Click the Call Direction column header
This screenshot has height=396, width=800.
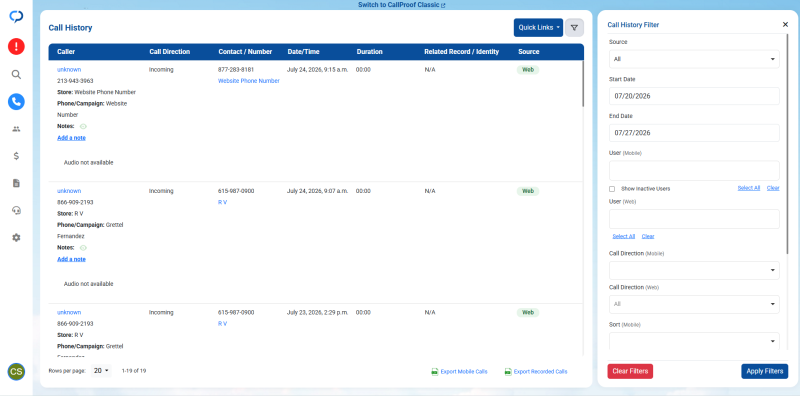169,52
